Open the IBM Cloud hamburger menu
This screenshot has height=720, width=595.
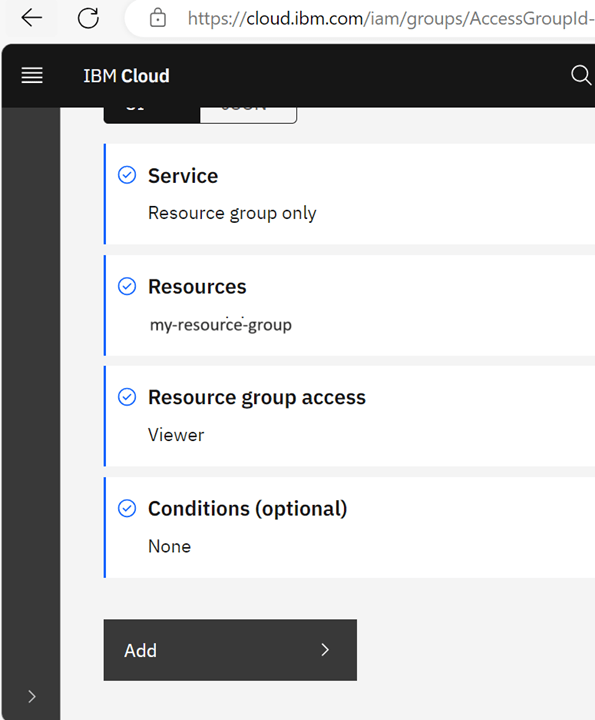pos(32,75)
